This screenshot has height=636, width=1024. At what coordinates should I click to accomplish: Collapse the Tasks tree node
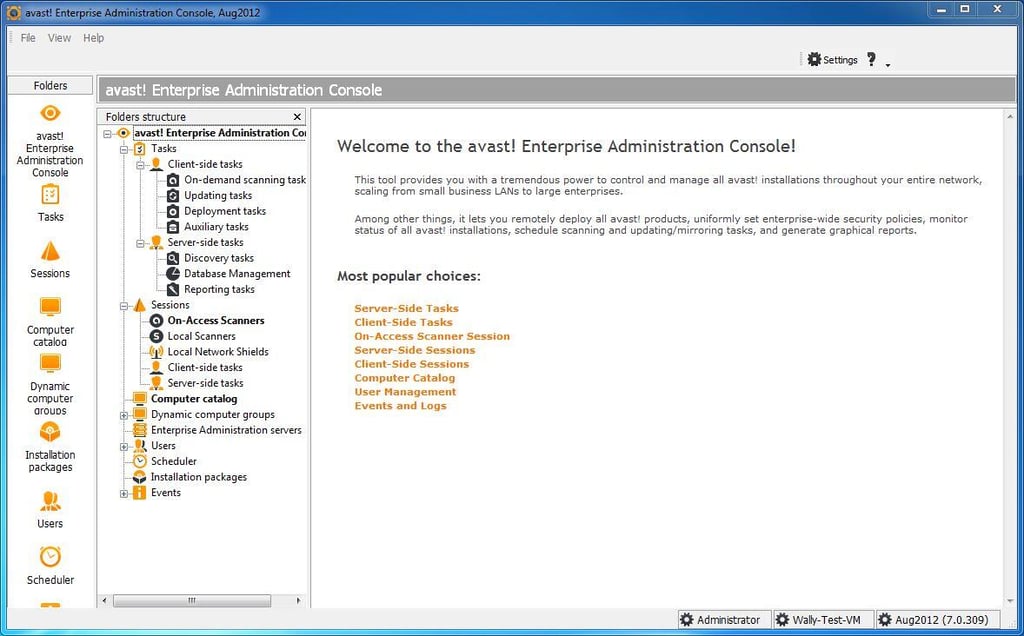tap(124, 150)
